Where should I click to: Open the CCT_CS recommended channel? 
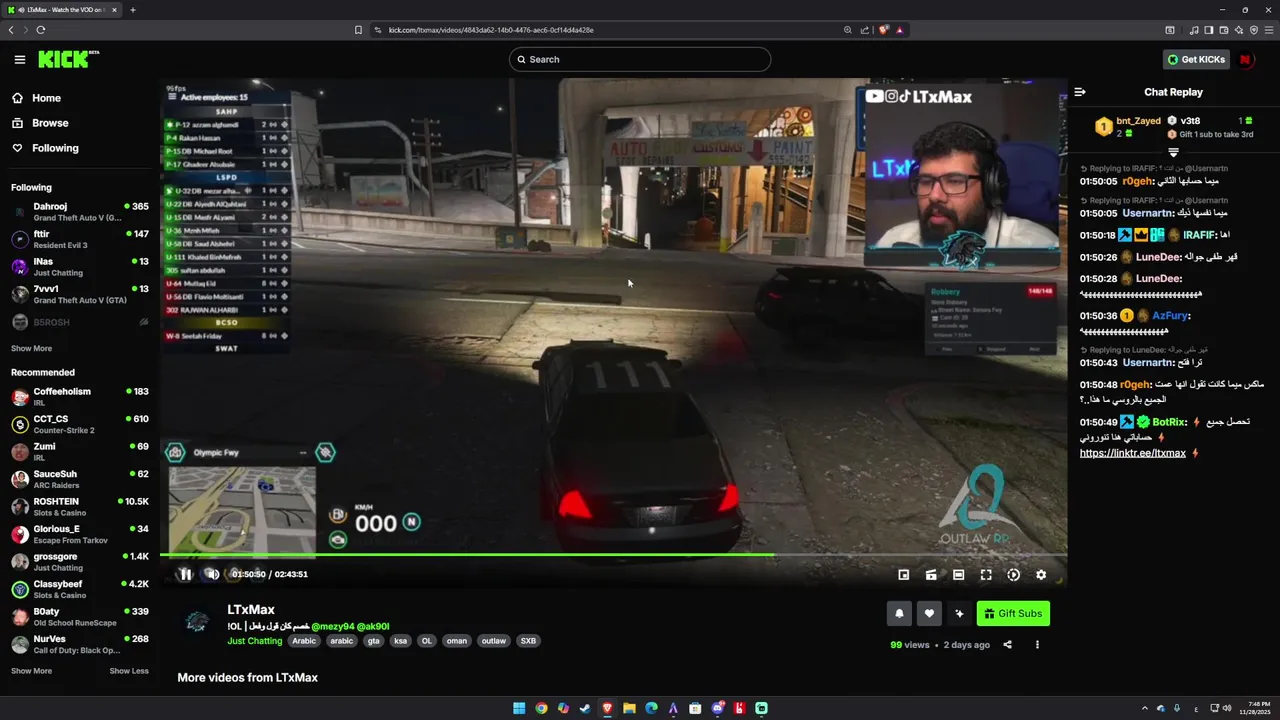(x=80, y=424)
